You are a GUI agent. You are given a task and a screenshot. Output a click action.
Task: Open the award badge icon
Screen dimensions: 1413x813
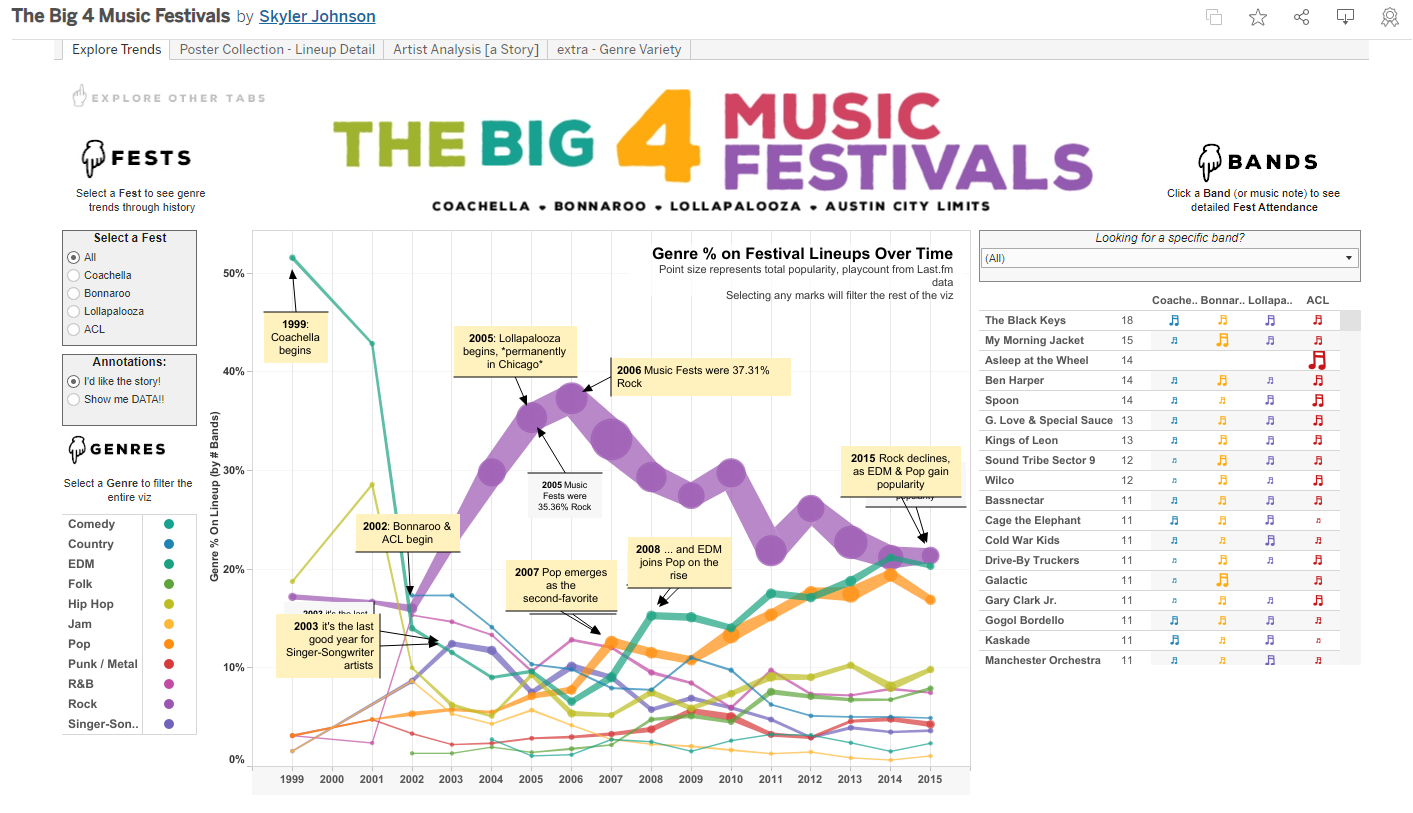click(x=1390, y=17)
